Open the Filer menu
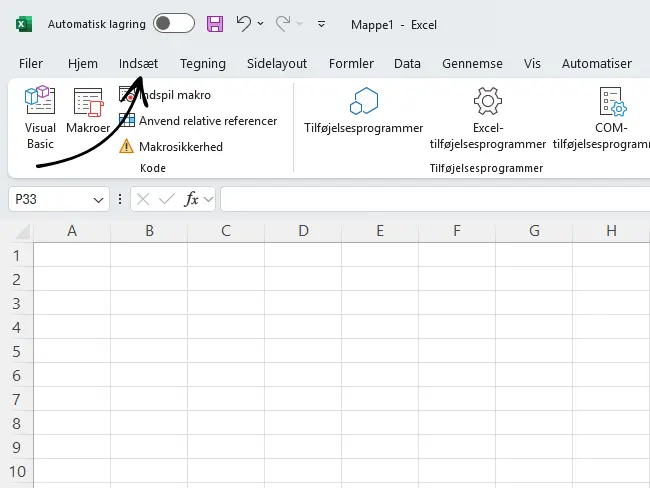The height and width of the screenshot is (488, 650). pos(31,63)
